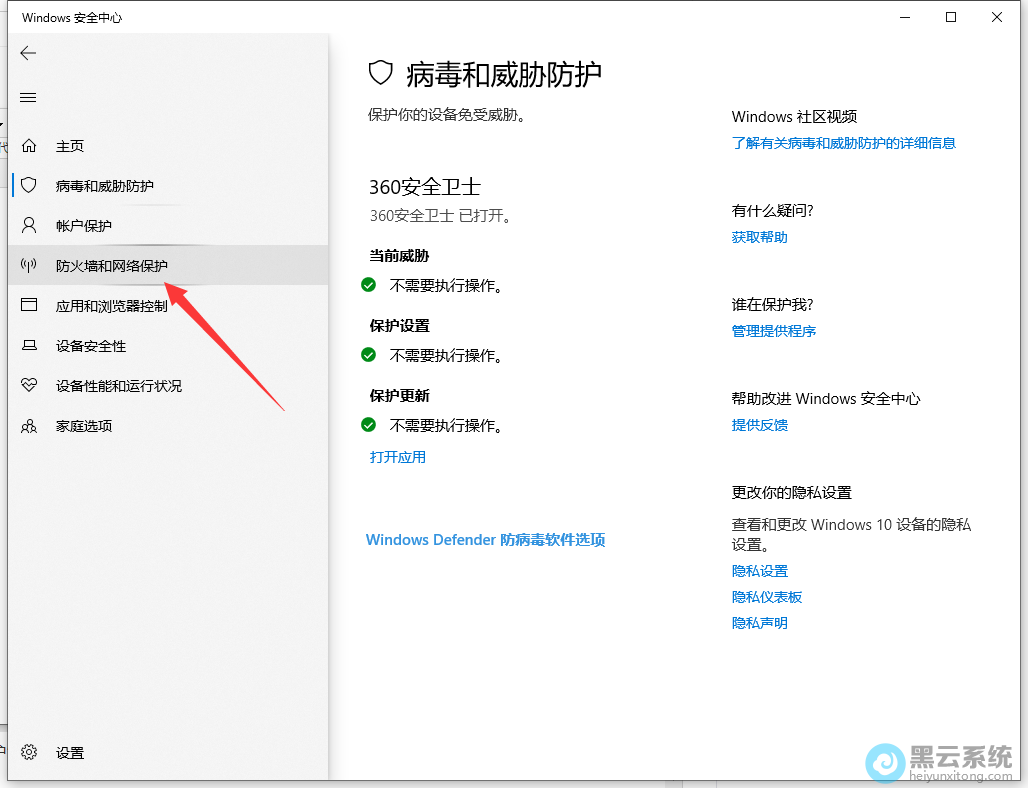Click the shield icon for 病毒和威胁防护
1028x788 pixels.
coord(29,185)
